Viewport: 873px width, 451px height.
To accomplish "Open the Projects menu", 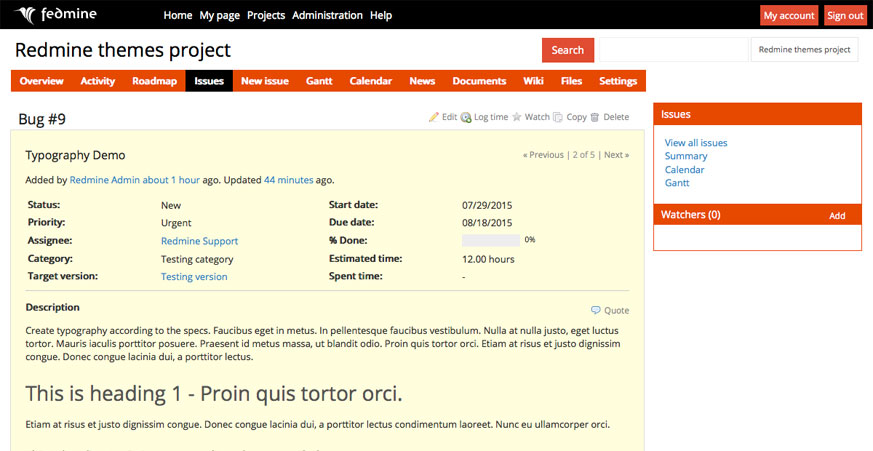I will [x=266, y=16].
